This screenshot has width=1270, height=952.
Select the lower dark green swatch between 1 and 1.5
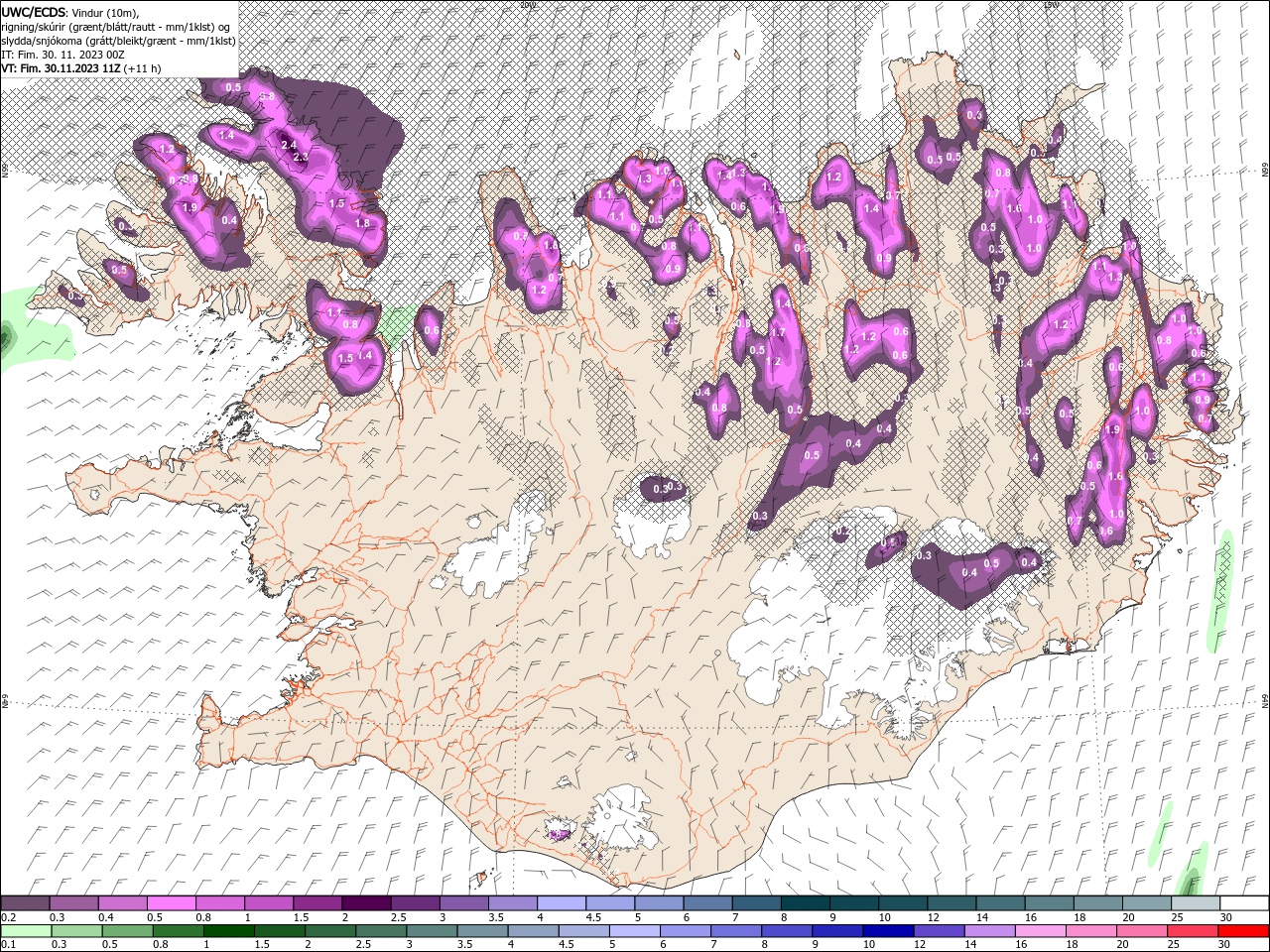[228, 931]
